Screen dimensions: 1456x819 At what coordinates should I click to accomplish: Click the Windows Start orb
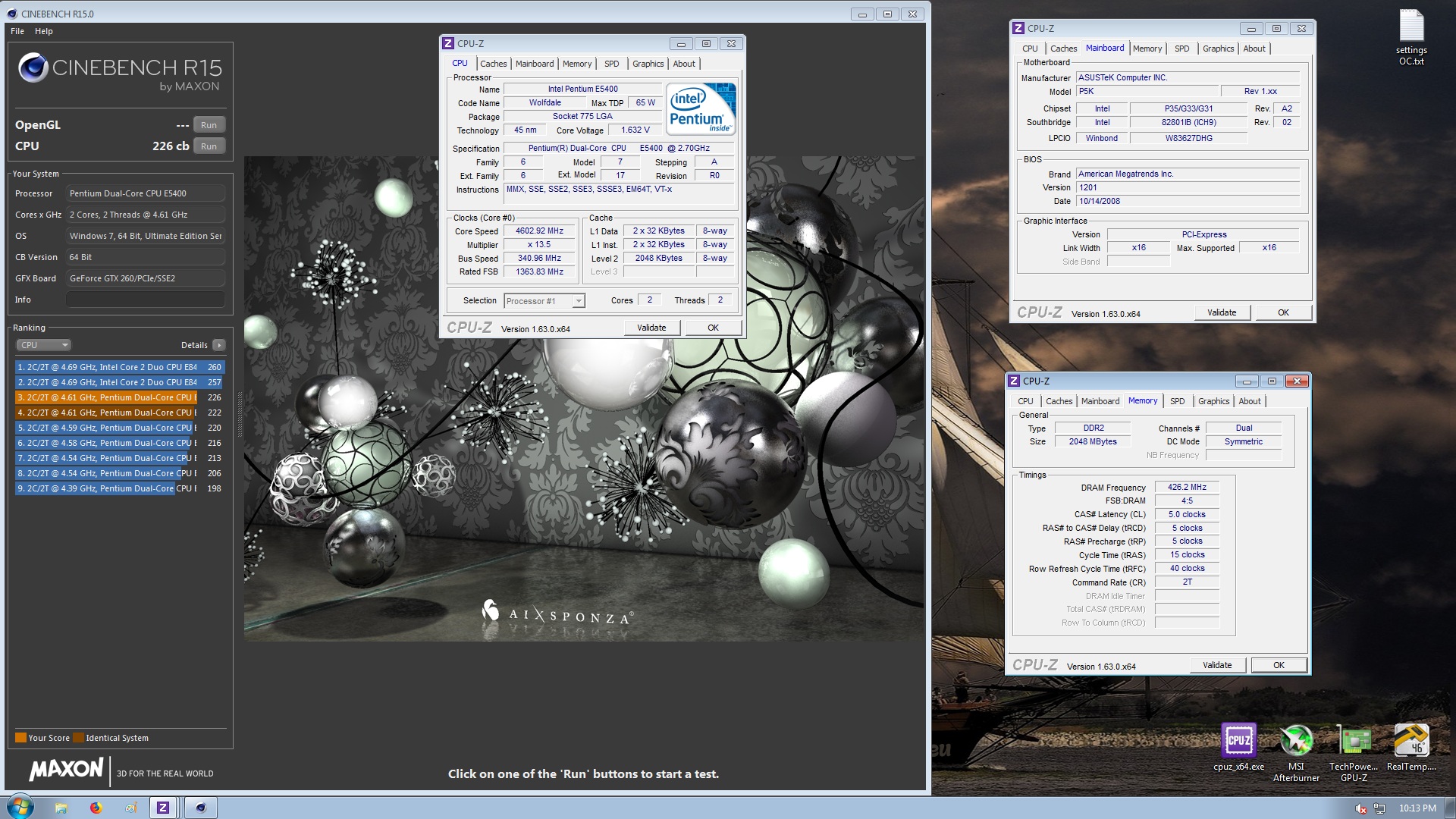pos(20,807)
